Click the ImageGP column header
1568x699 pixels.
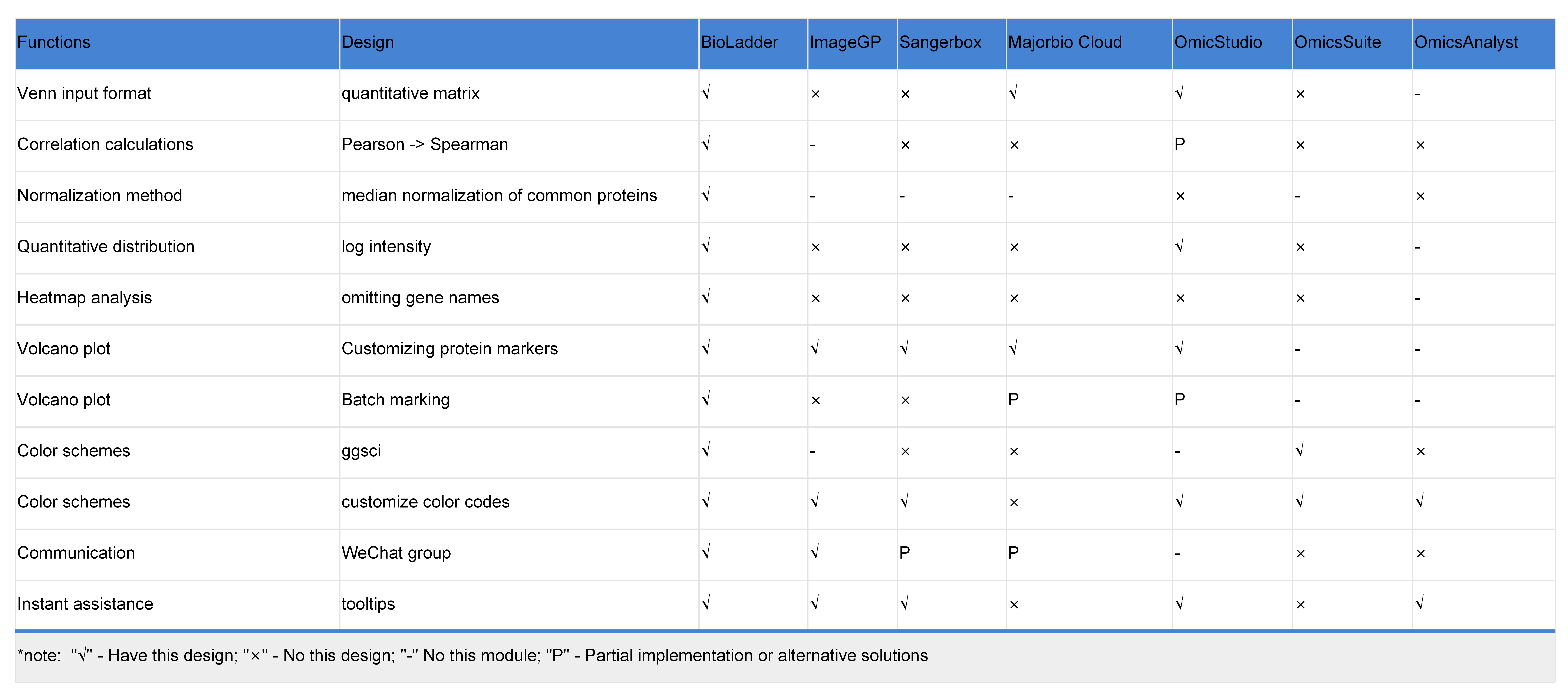click(845, 43)
